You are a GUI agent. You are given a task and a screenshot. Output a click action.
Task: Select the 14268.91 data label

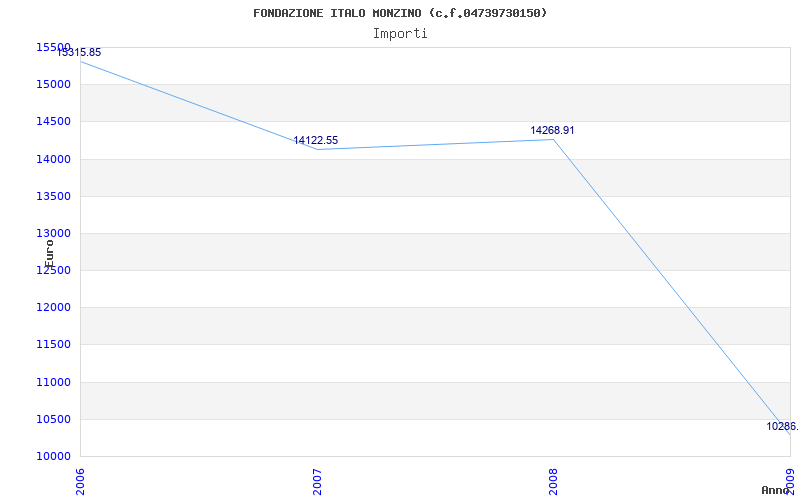click(552, 131)
